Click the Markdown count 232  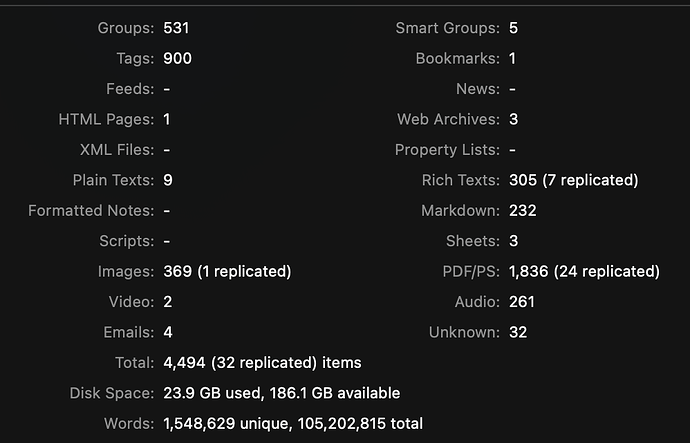(523, 210)
